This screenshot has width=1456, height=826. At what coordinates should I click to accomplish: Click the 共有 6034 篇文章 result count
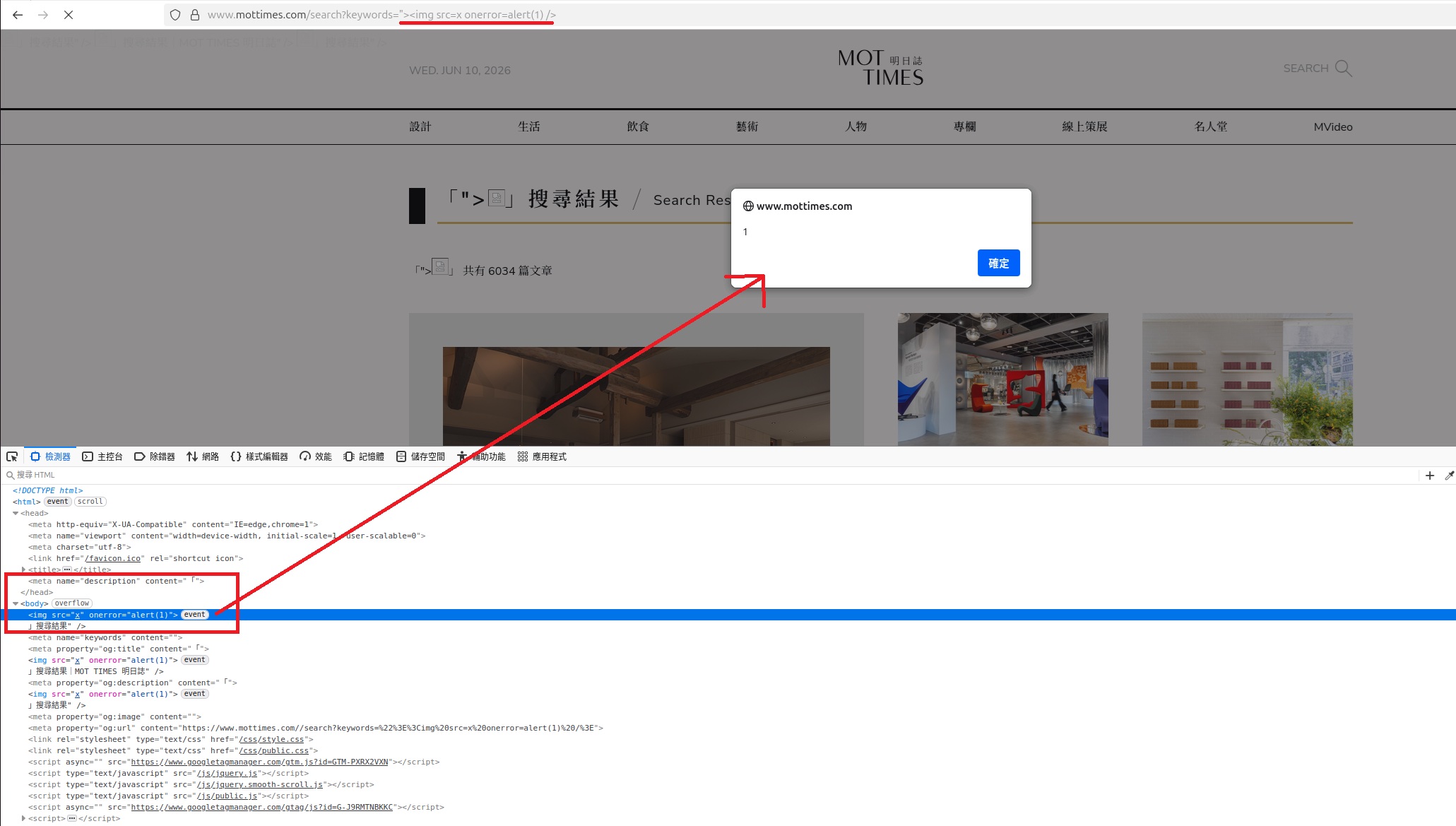(508, 271)
